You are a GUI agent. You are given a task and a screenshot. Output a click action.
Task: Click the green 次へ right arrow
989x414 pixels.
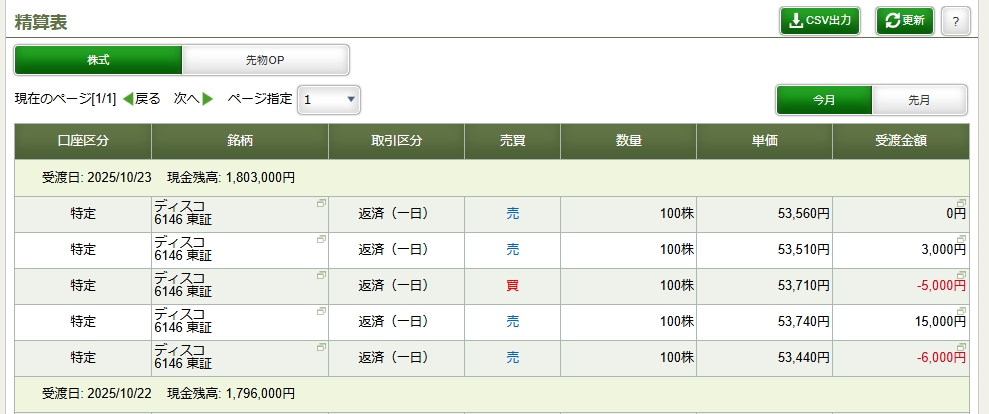coord(208,99)
